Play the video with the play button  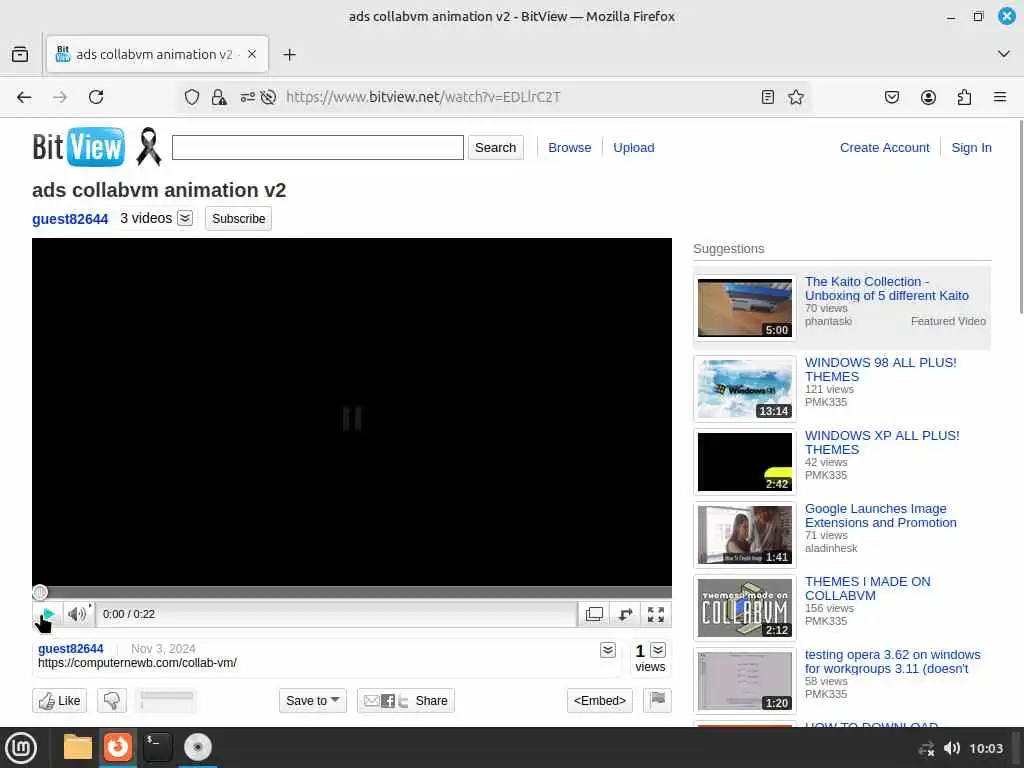click(48, 614)
